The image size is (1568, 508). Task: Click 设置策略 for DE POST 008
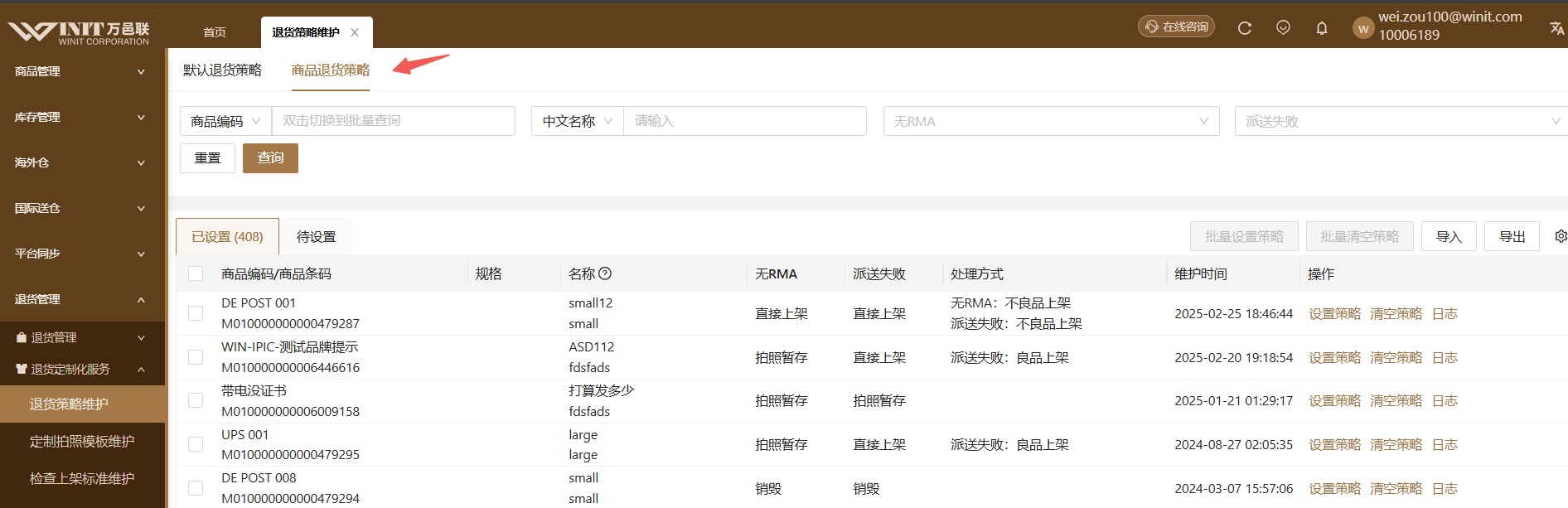click(x=1334, y=488)
